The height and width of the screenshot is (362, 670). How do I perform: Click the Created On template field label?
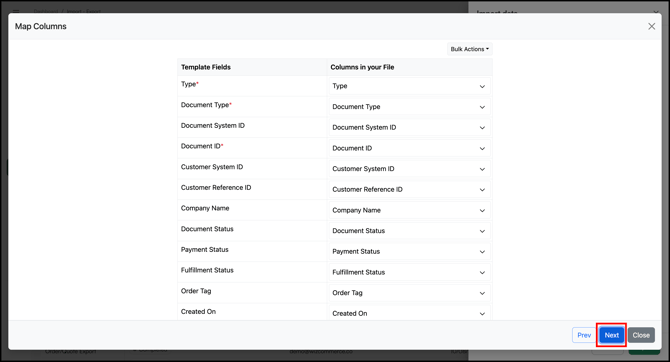pos(198,312)
